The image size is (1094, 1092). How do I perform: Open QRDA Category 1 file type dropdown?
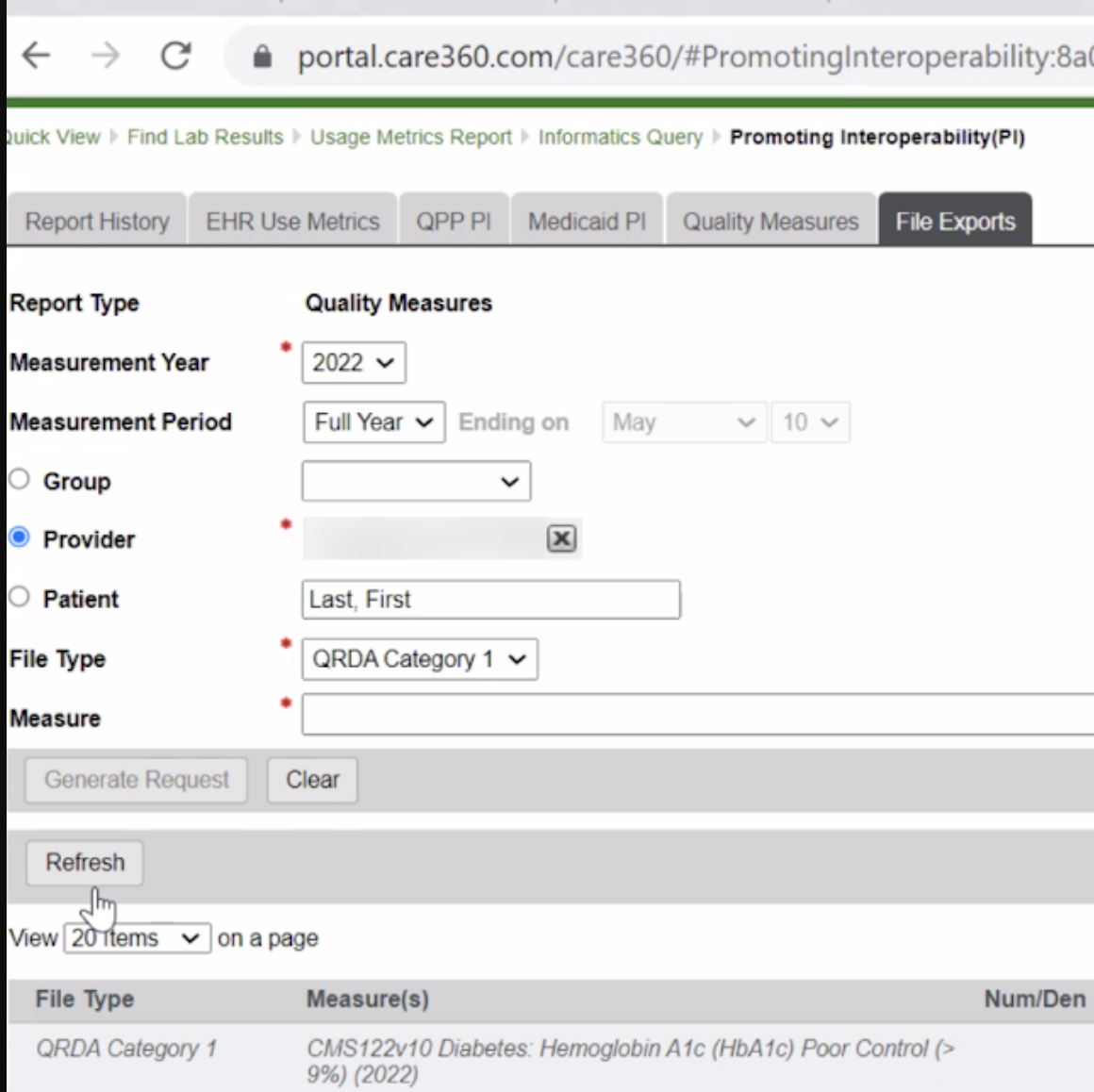click(419, 659)
